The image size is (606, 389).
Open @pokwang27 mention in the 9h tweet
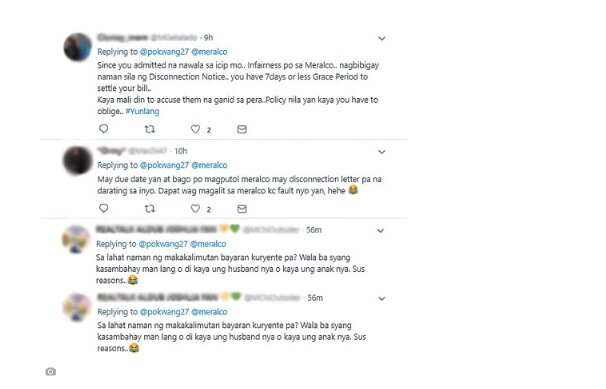point(164,52)
